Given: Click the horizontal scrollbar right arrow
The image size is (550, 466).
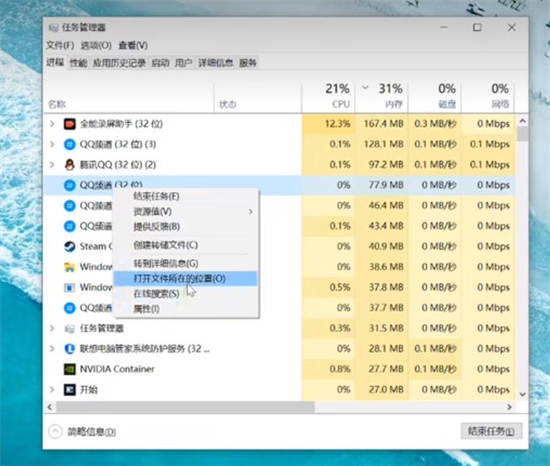Looking at the screenshot, I should pos(509,407).
